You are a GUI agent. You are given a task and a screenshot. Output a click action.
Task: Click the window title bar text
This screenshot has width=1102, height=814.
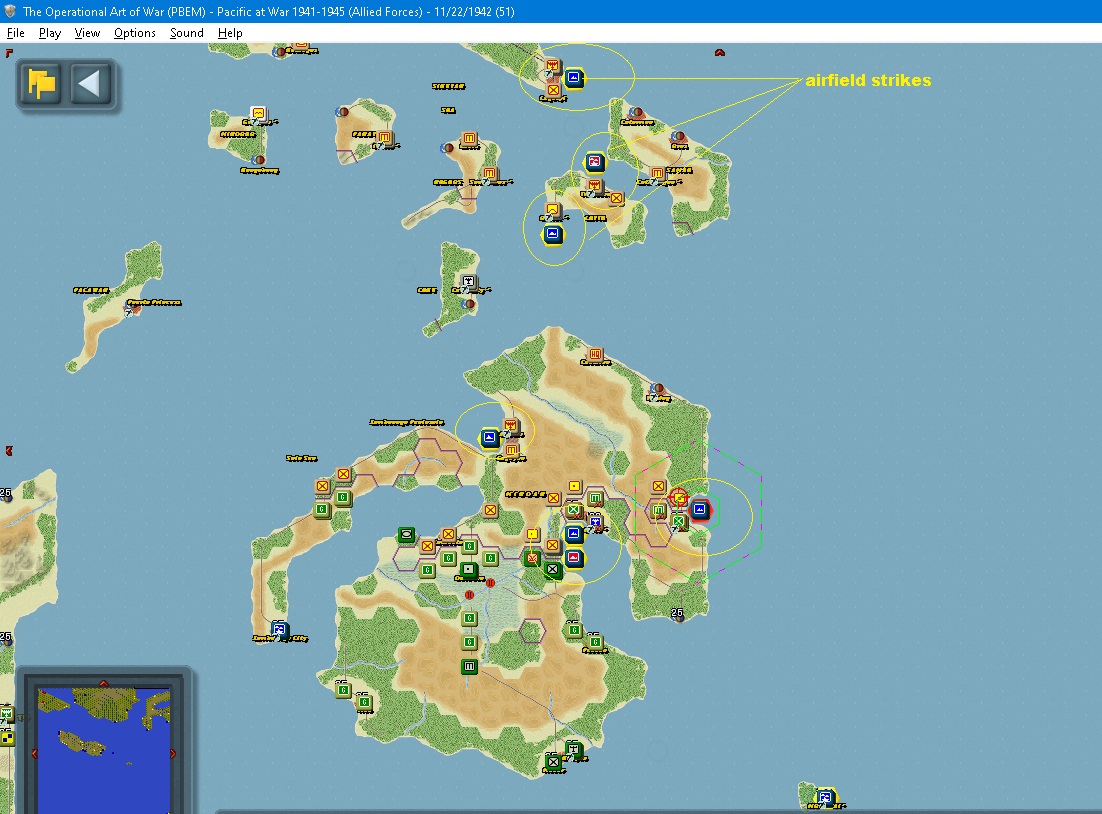coord(268,11)
